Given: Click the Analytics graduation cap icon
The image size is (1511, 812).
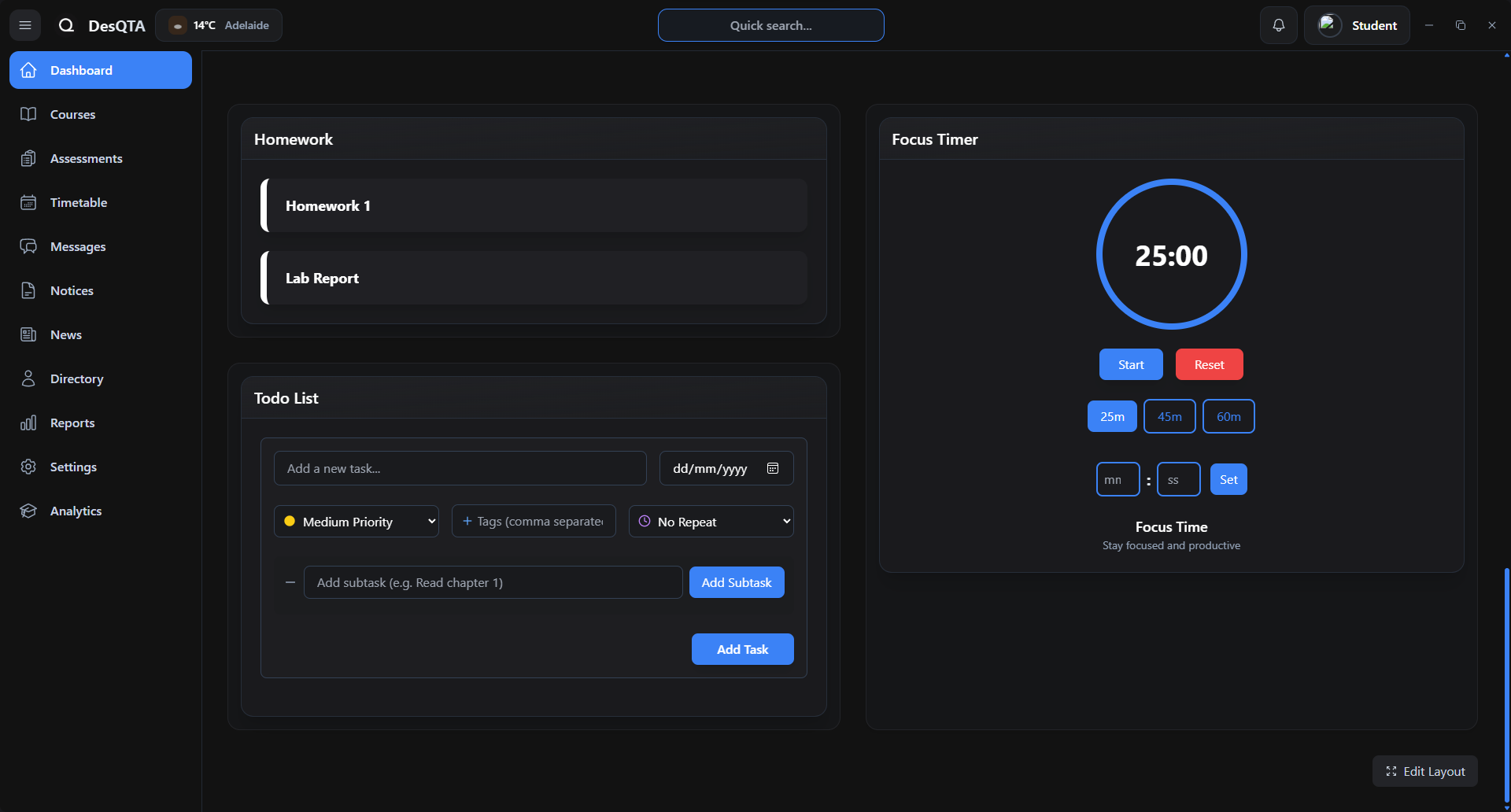Looking at the screenshot, I should tap(28, 511).
